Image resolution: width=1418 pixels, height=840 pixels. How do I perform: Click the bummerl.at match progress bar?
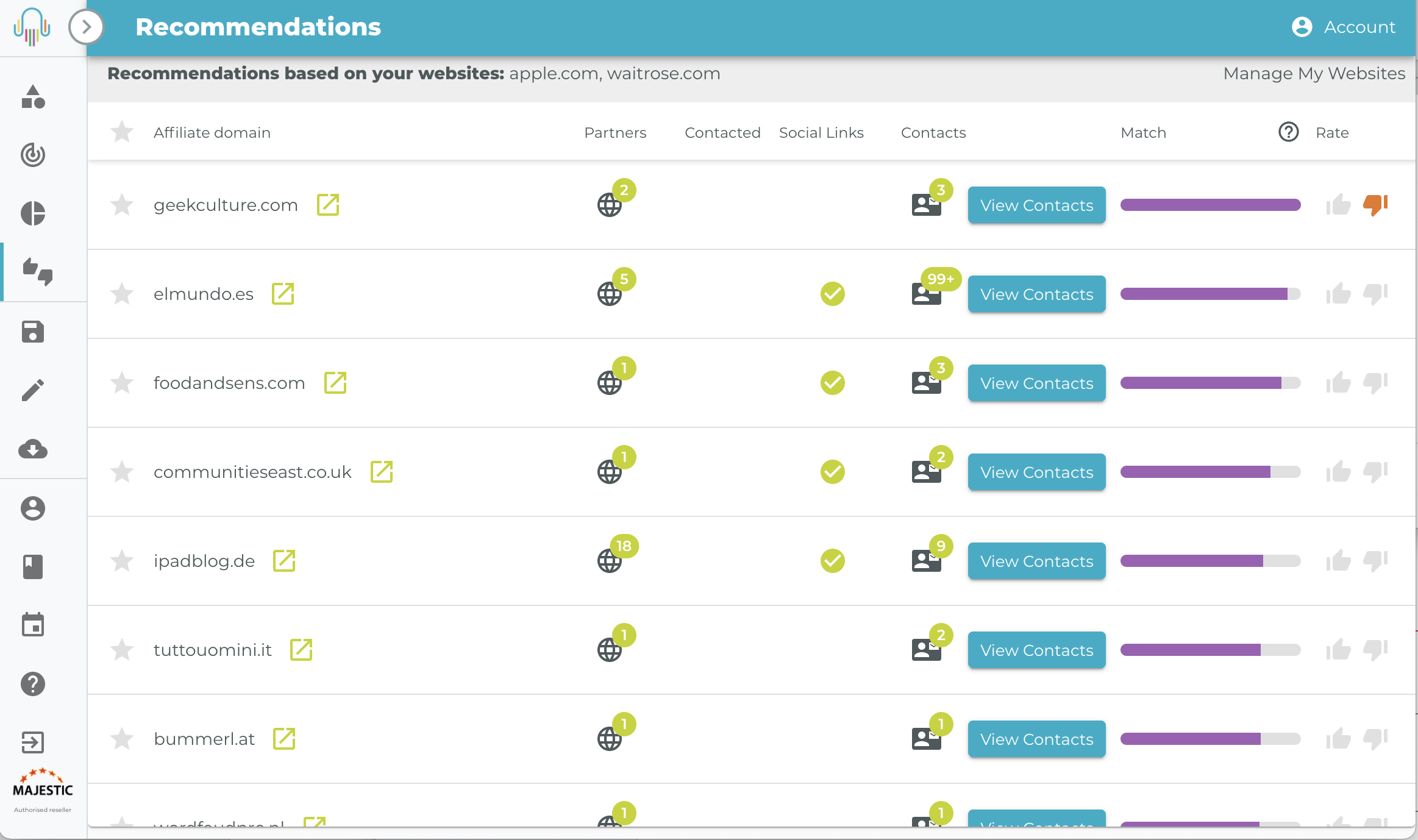point(1210,739)
